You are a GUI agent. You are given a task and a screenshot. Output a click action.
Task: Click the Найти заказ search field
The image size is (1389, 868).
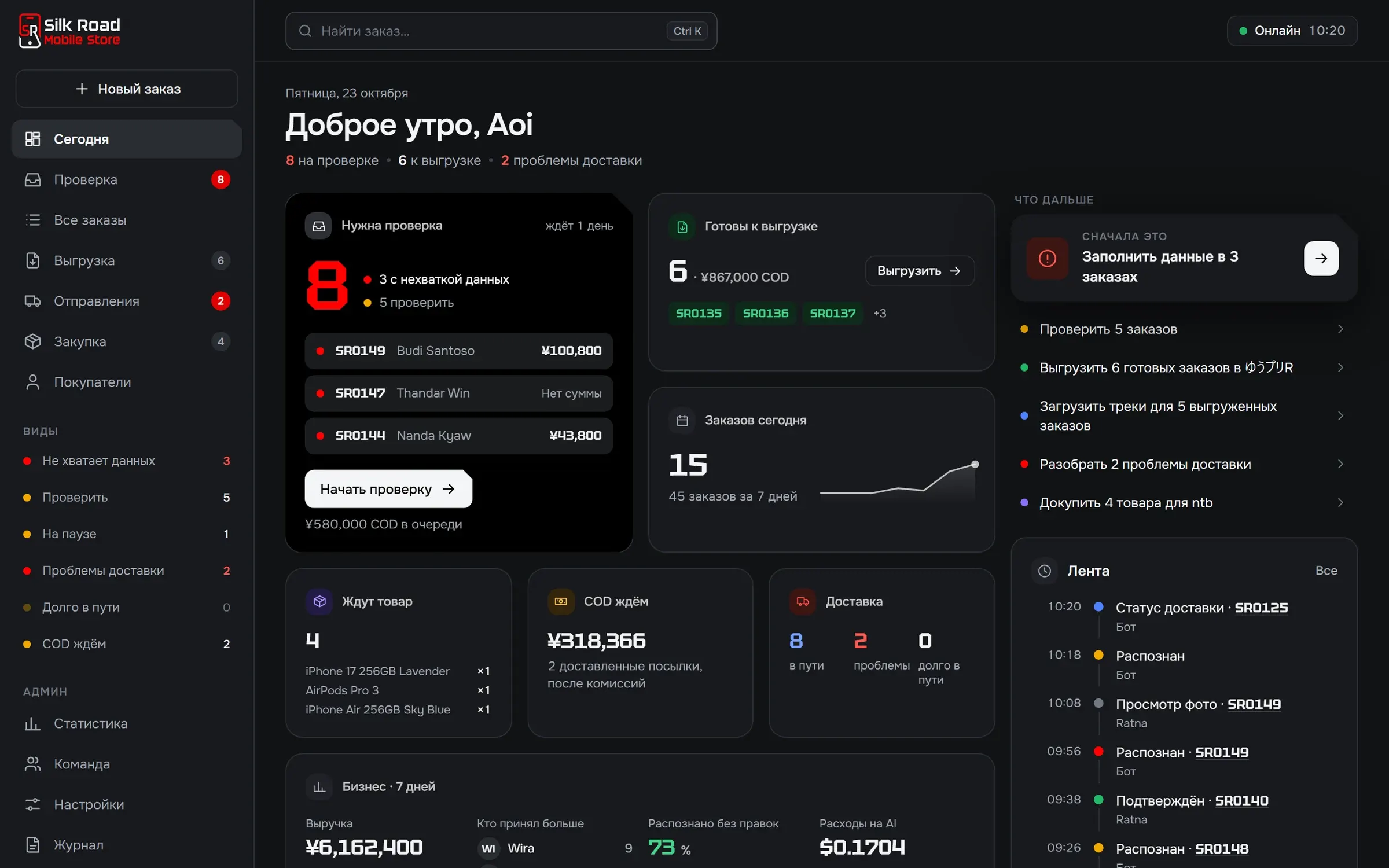(x=501, y=31)
